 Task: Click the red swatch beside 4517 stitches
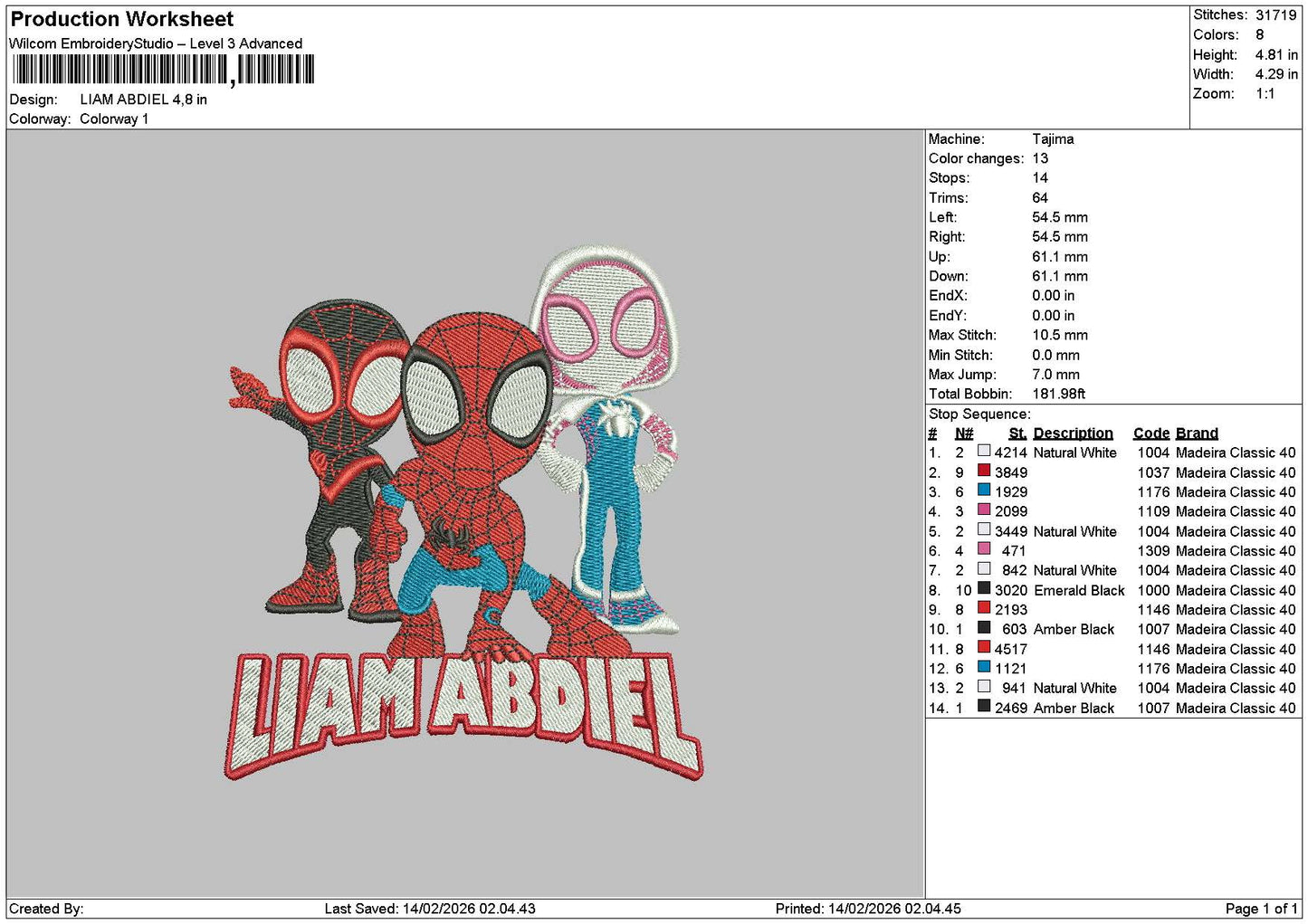point(984,647)
